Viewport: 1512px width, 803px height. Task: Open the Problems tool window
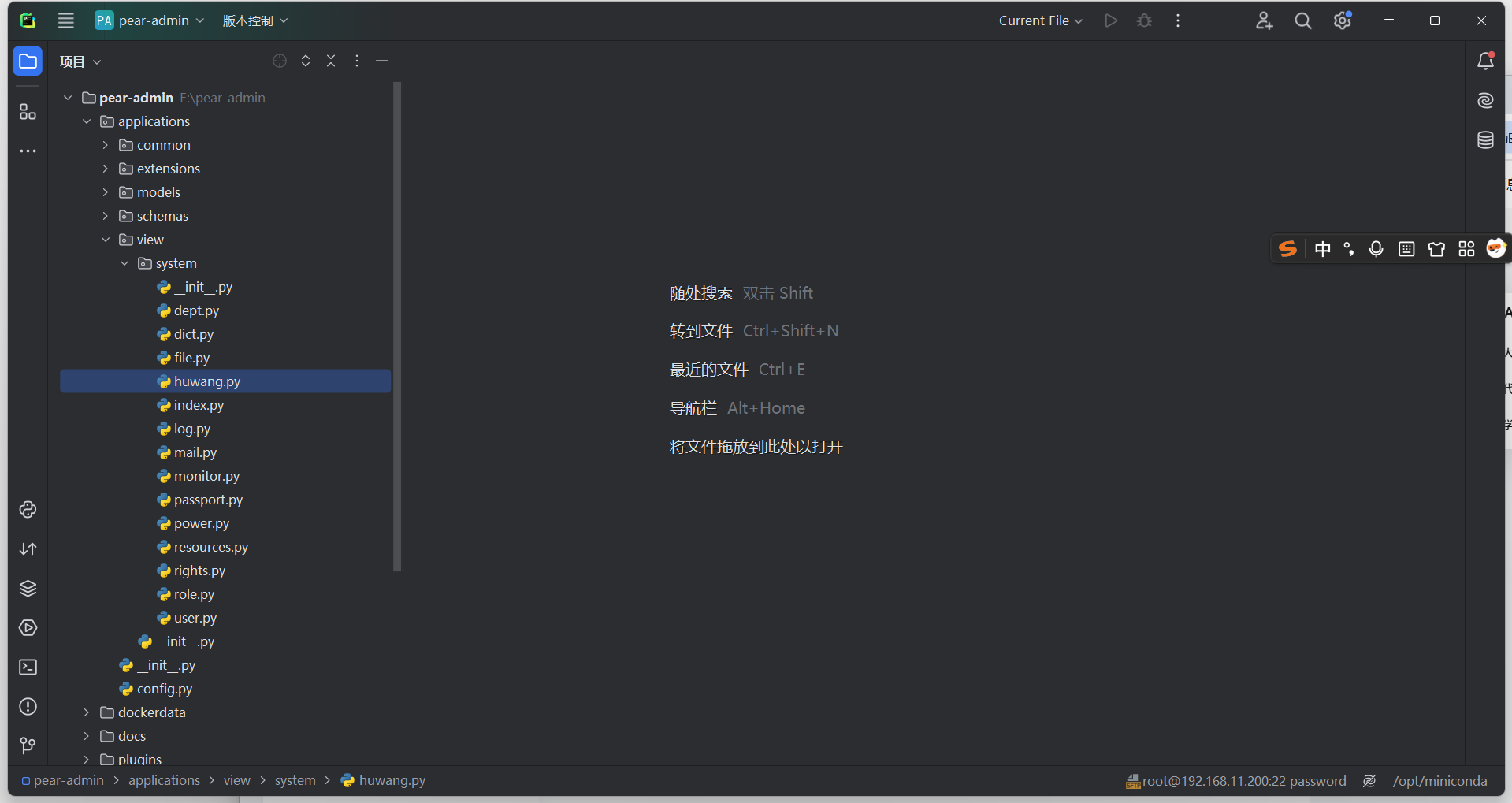28,707
